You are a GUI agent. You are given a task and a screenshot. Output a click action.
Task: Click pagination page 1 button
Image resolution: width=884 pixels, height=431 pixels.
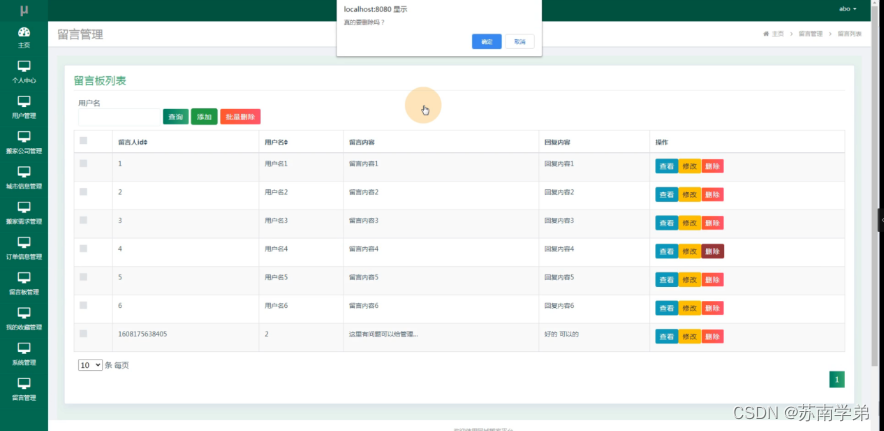coord(837,380)
